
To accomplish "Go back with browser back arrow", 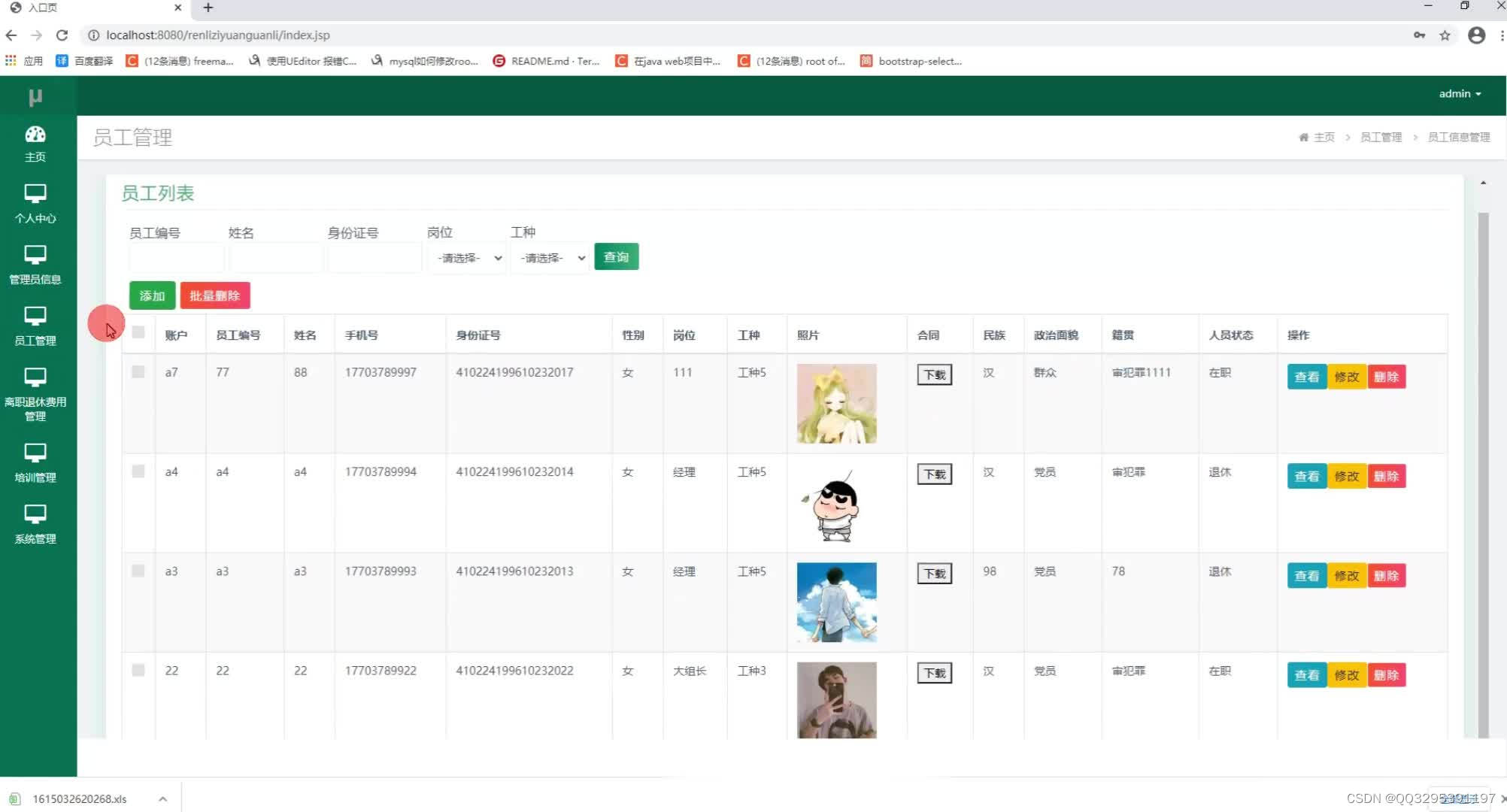I will click(x=11, y=35).
